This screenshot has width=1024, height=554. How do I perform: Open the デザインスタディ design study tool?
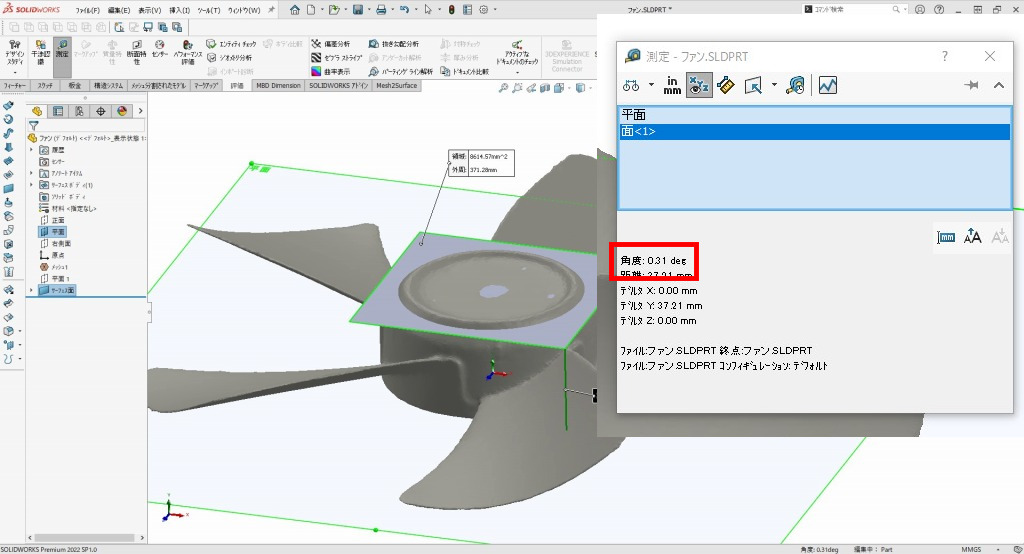click(14, 51)
